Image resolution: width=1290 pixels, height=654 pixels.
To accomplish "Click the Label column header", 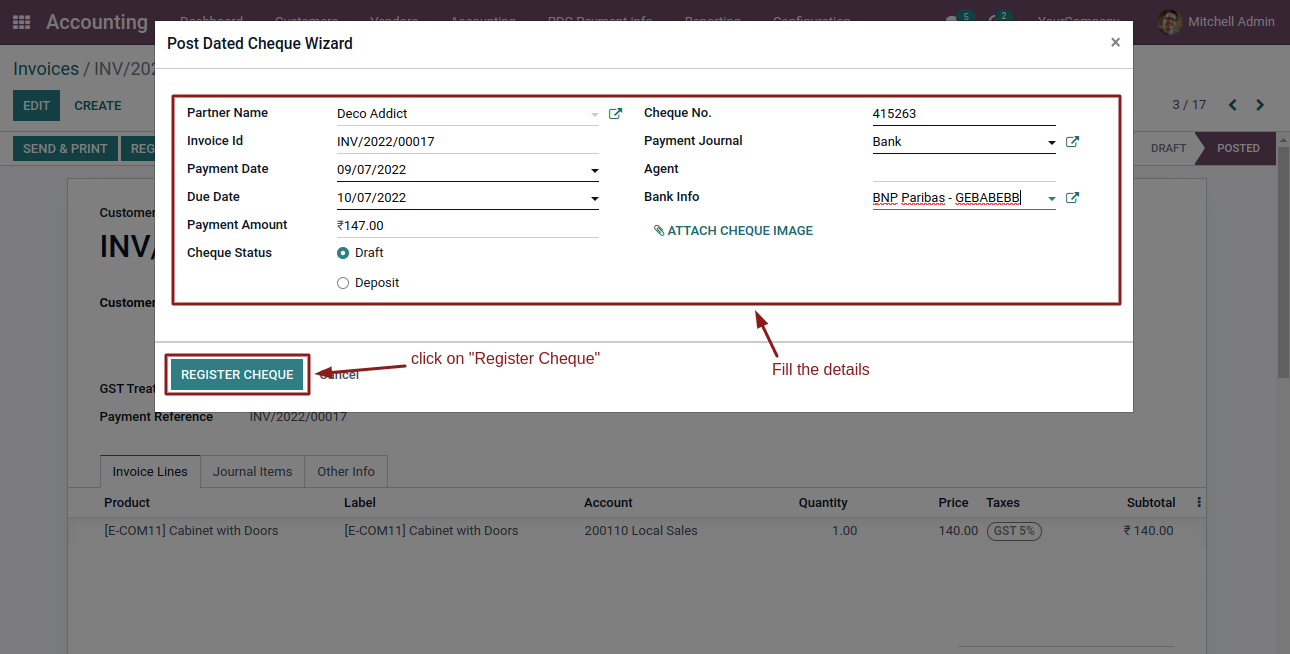I will [360, 503].
